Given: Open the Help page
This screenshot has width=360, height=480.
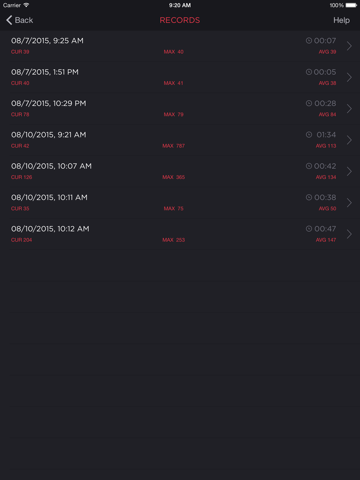Looking at the screenshot, I should click(341, 20).
